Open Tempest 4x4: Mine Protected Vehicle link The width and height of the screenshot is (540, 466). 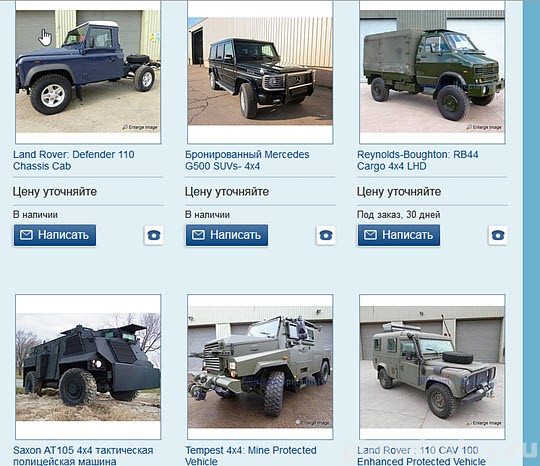250,456
